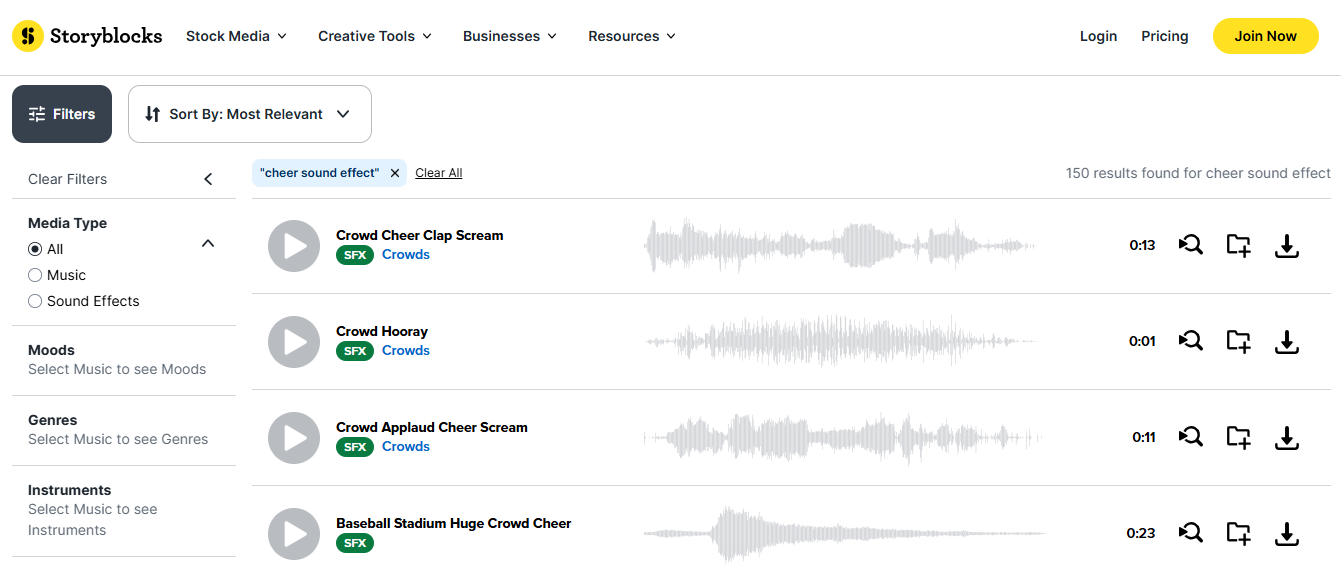This screenshot has height=570, width=1341.
Task: Find similar sounds to Crowd Applaud Cheer Scream
Action: click(x=1190, y=437)
